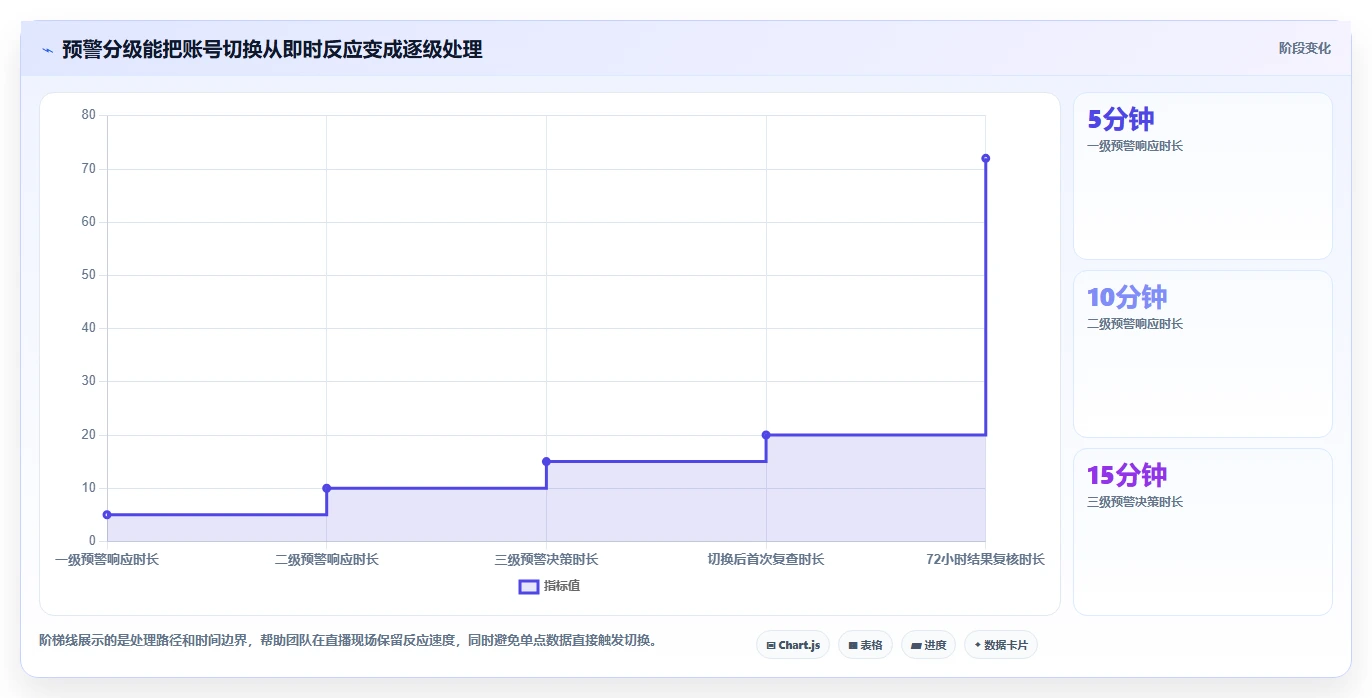The height and width of the screenshot is (698, 1372).
Task: Click the data point for 一级预警响应时长
Action: tap(107, 515)
